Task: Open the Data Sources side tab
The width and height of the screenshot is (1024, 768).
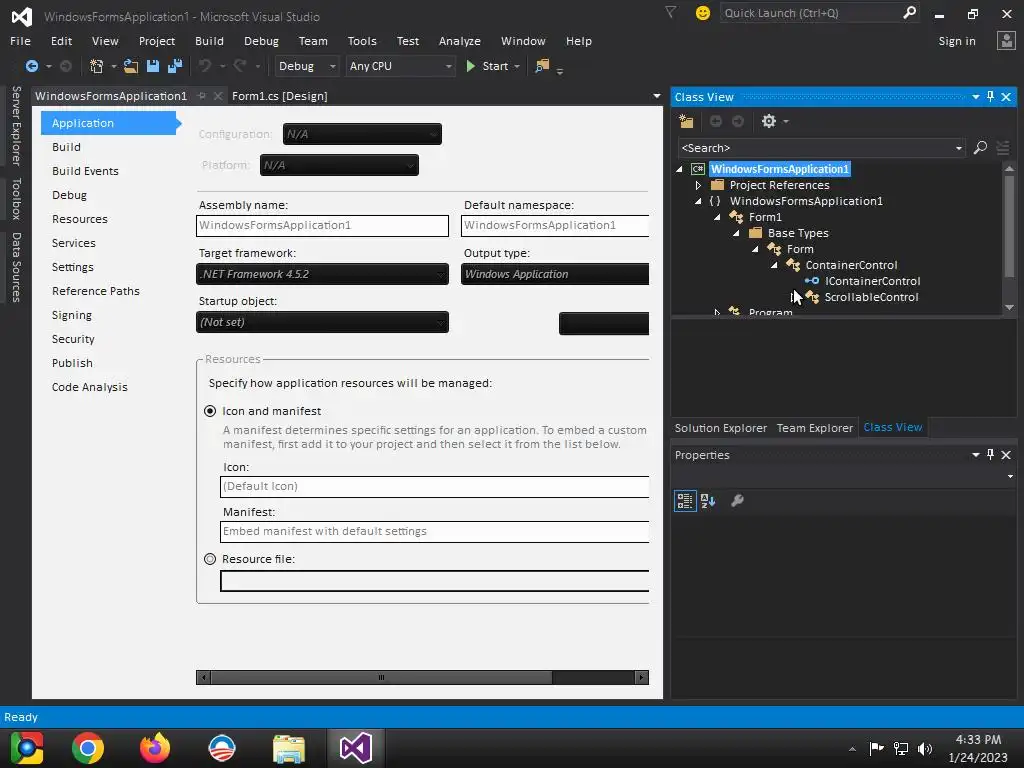Action: [x=16, y=267]
